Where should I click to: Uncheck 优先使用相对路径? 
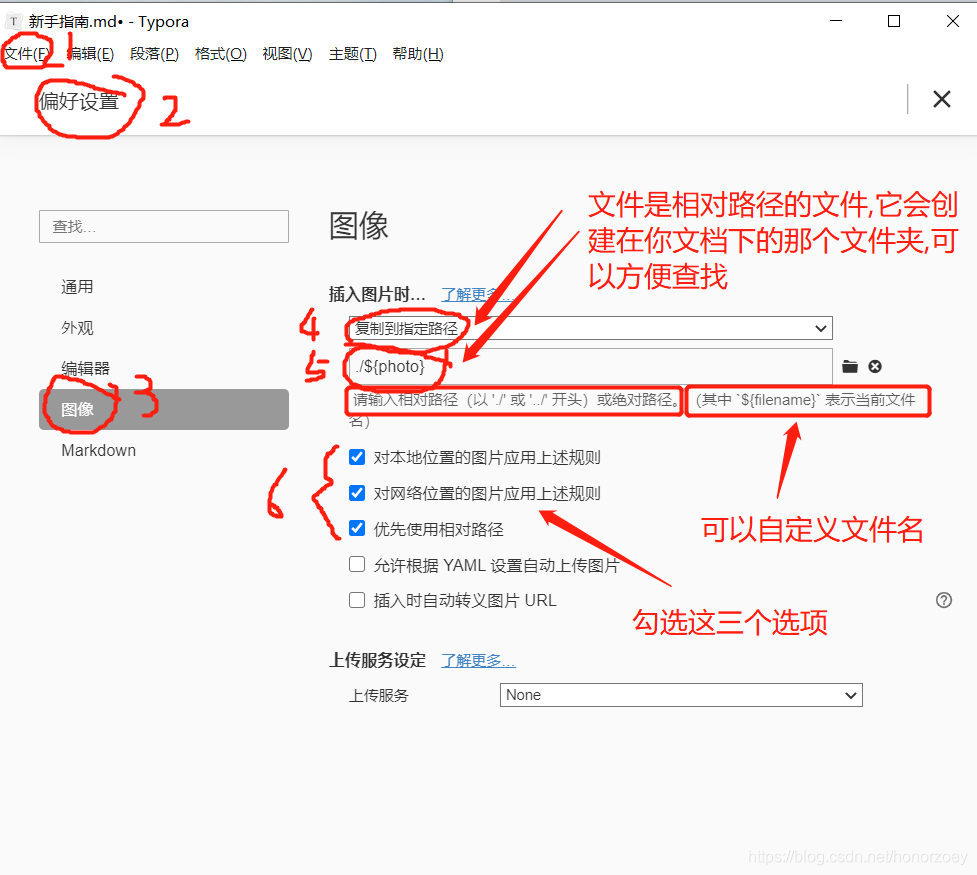357,528
